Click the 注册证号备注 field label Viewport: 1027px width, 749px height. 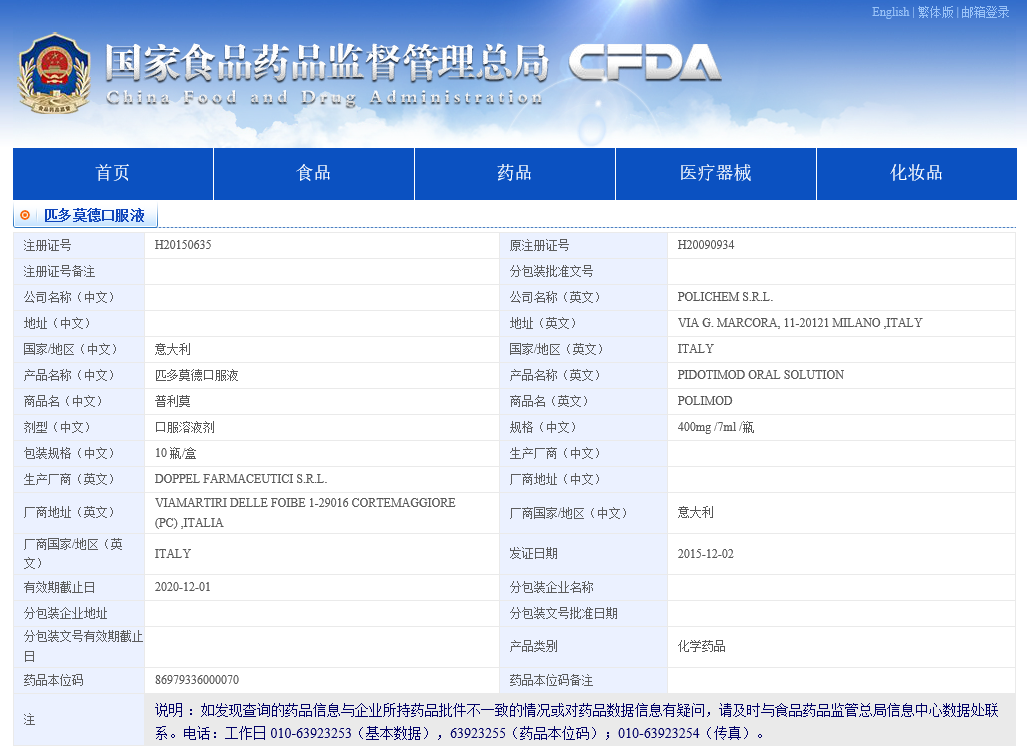(x=59, y=271)
